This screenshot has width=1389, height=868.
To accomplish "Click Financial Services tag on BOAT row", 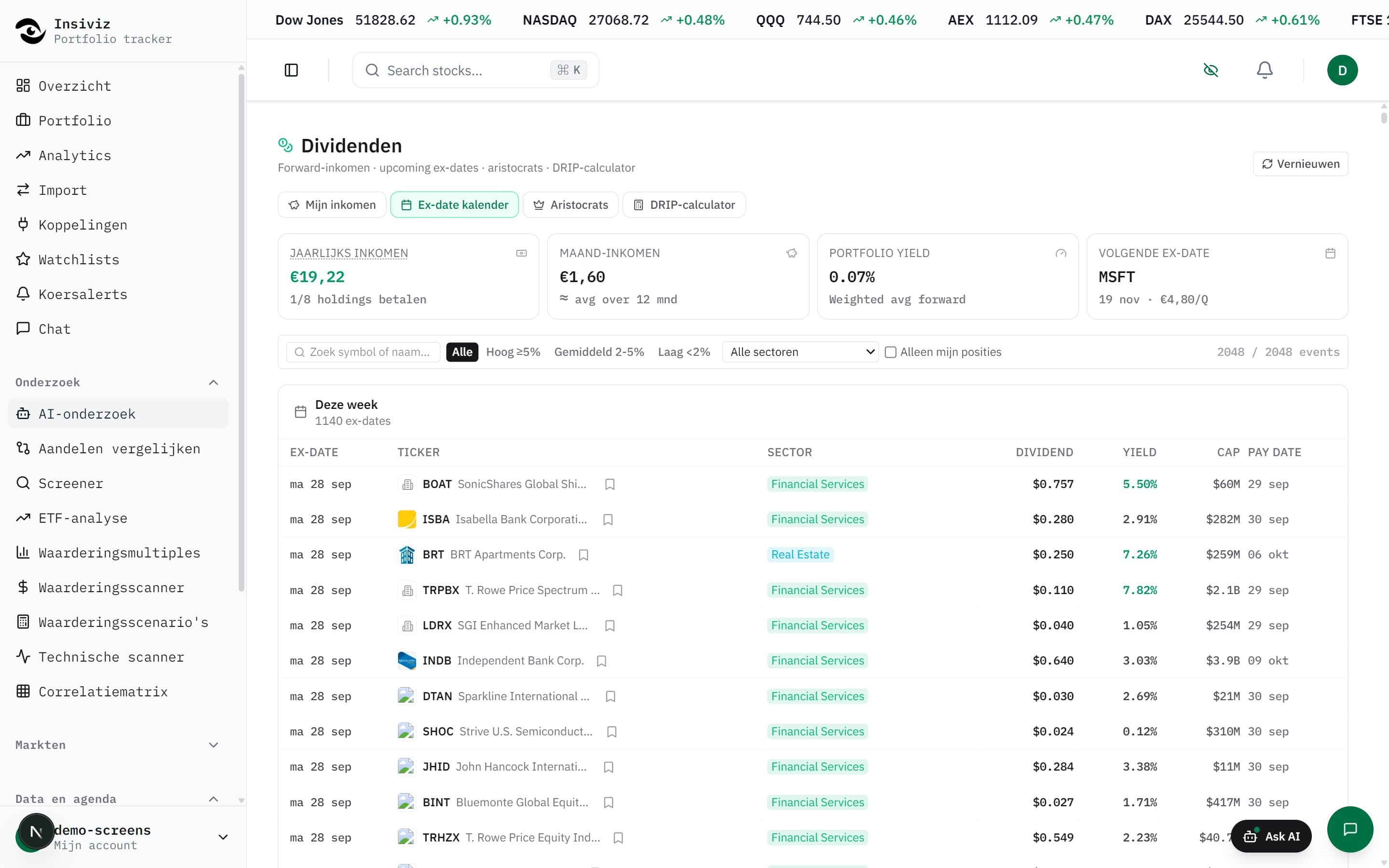I will tap(817, 484).
